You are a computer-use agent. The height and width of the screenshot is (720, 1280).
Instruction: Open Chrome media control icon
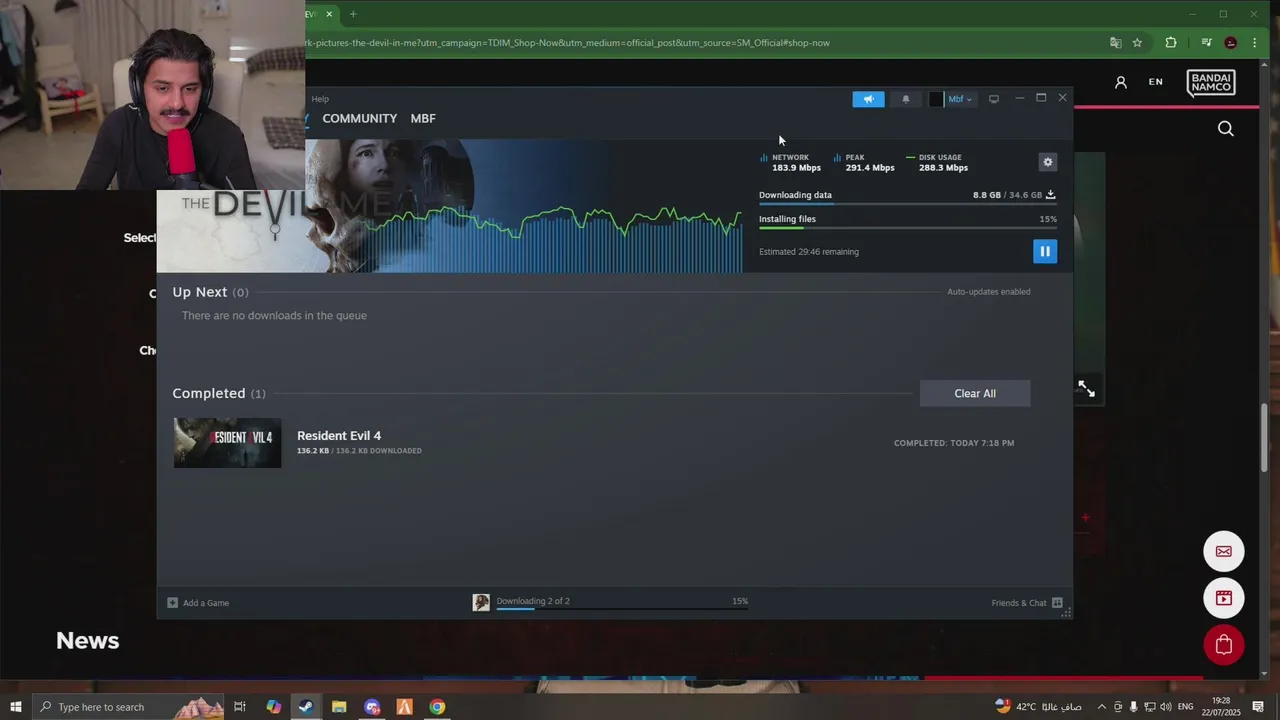(x=1207, y=43)
